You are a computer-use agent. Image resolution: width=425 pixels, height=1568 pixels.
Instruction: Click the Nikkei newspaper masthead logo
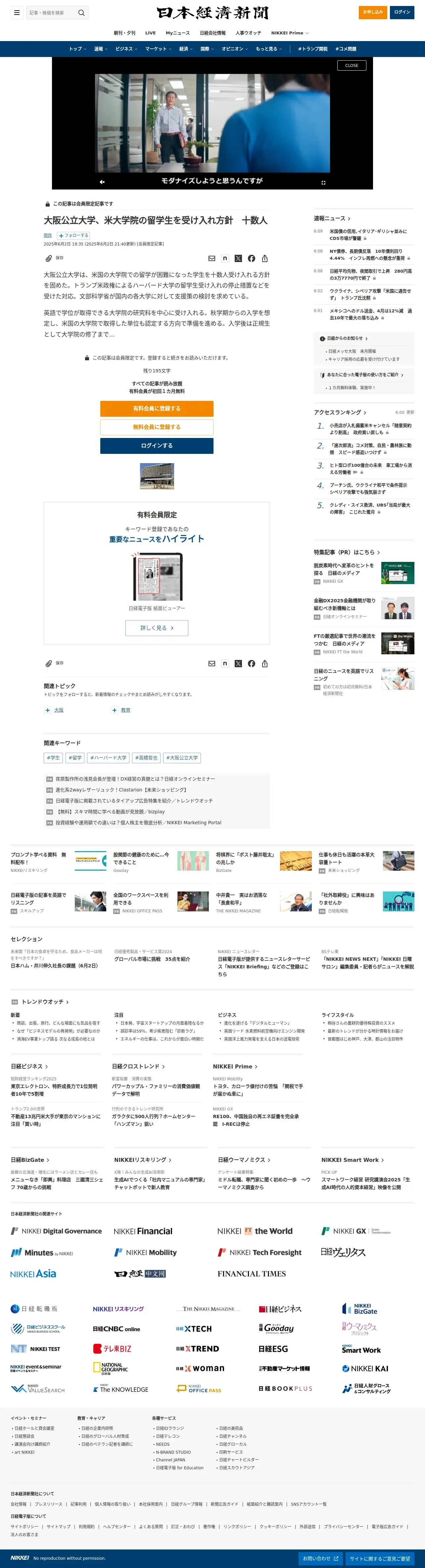point(212,13)
